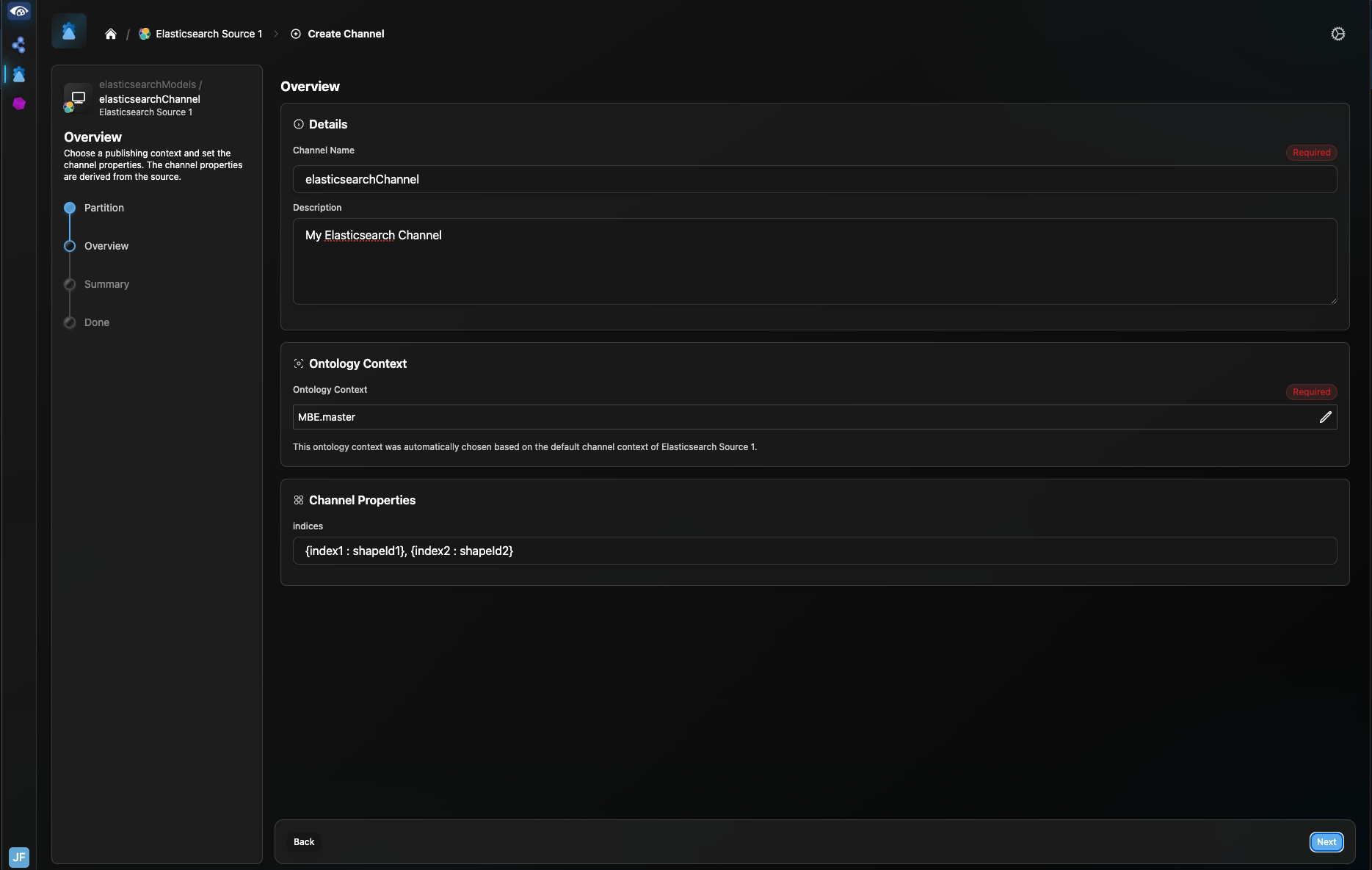Jump to the Summary wizard step
This screenshot has width=1372, height=870.
coord(106,284)
